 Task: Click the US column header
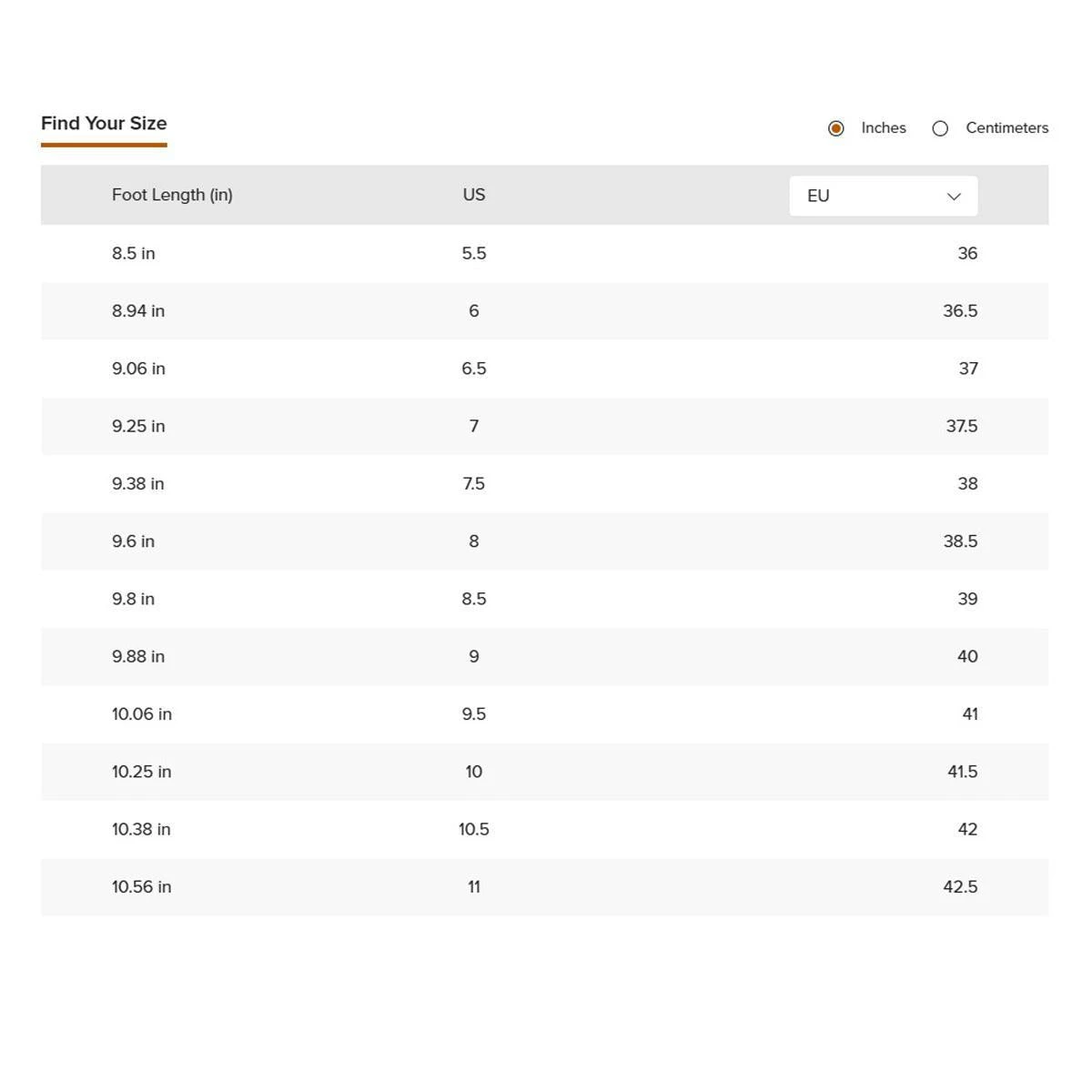[473, 195]
